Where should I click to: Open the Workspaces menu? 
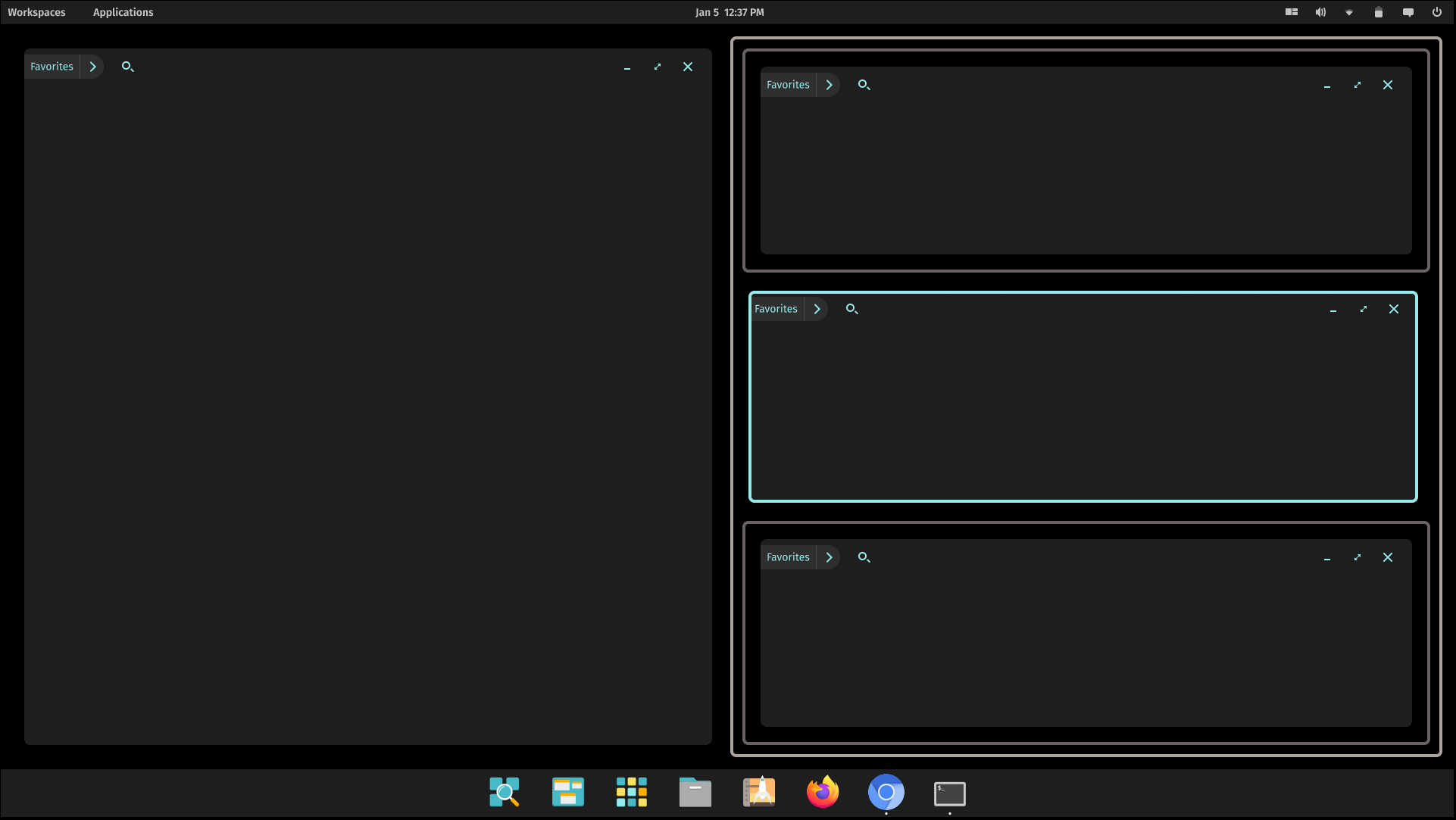coord(36,12)
